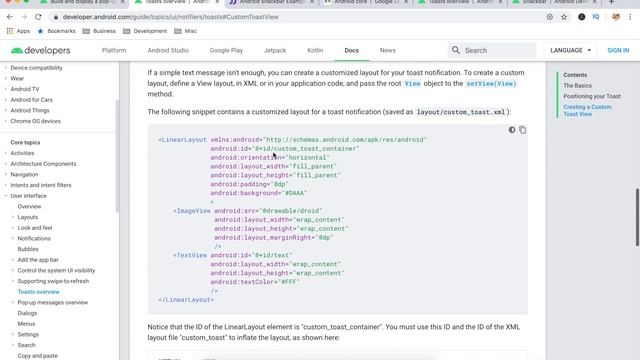Click the page vertical scrollbar
This screenshot has width=640, height=360.
637,218
